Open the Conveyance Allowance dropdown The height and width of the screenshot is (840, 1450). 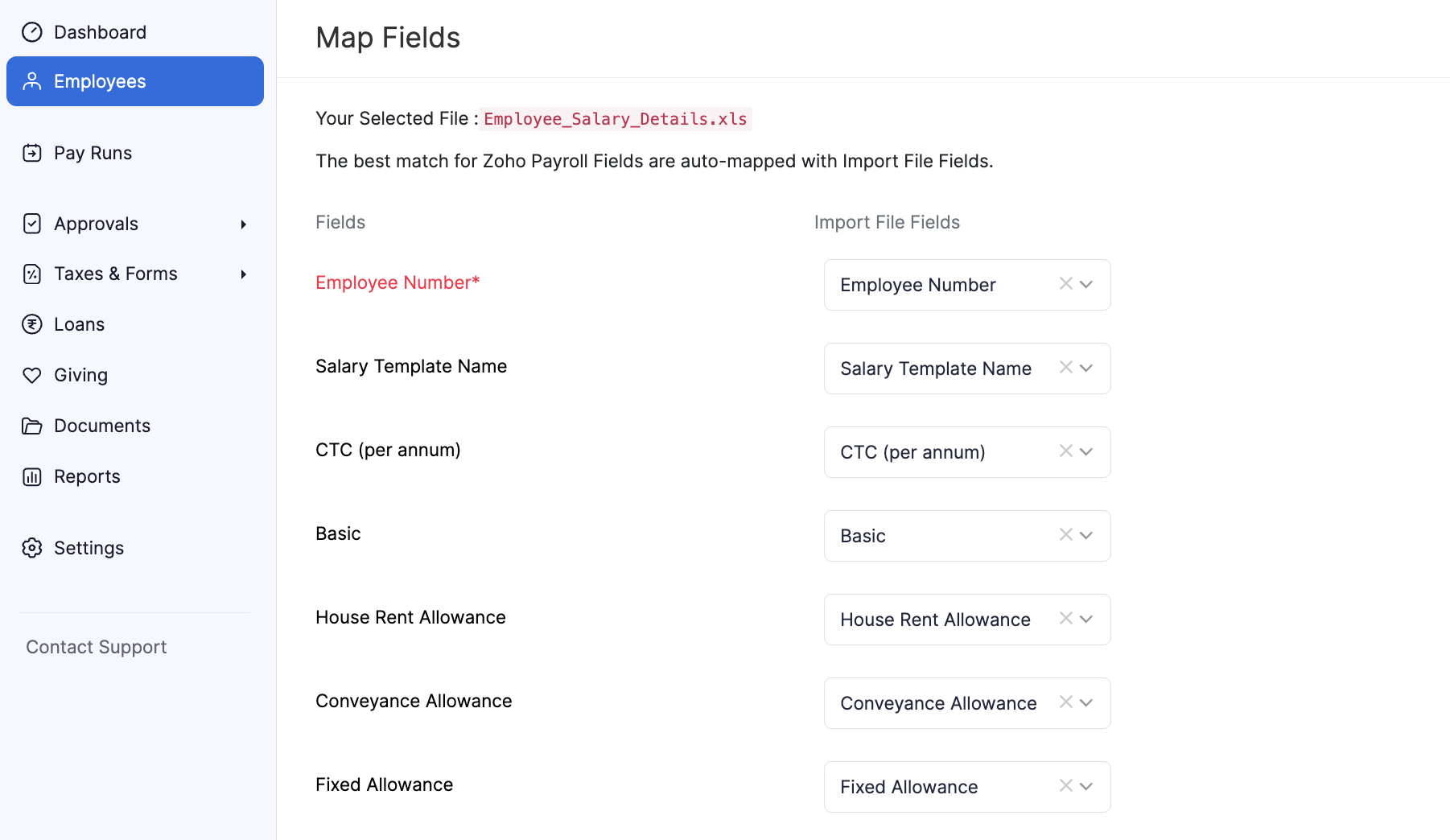point(1086,703)
